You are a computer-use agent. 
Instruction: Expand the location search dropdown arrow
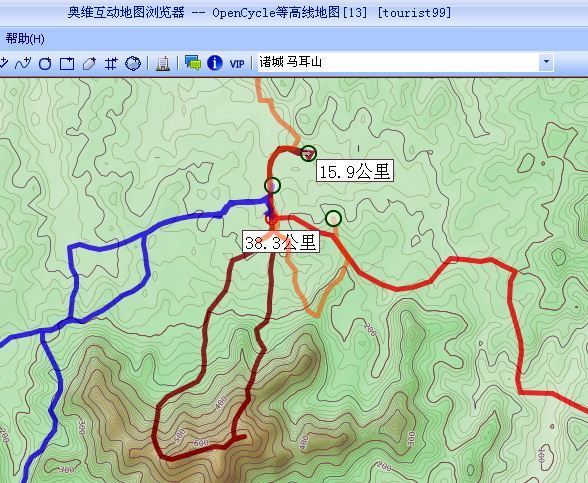546,62
